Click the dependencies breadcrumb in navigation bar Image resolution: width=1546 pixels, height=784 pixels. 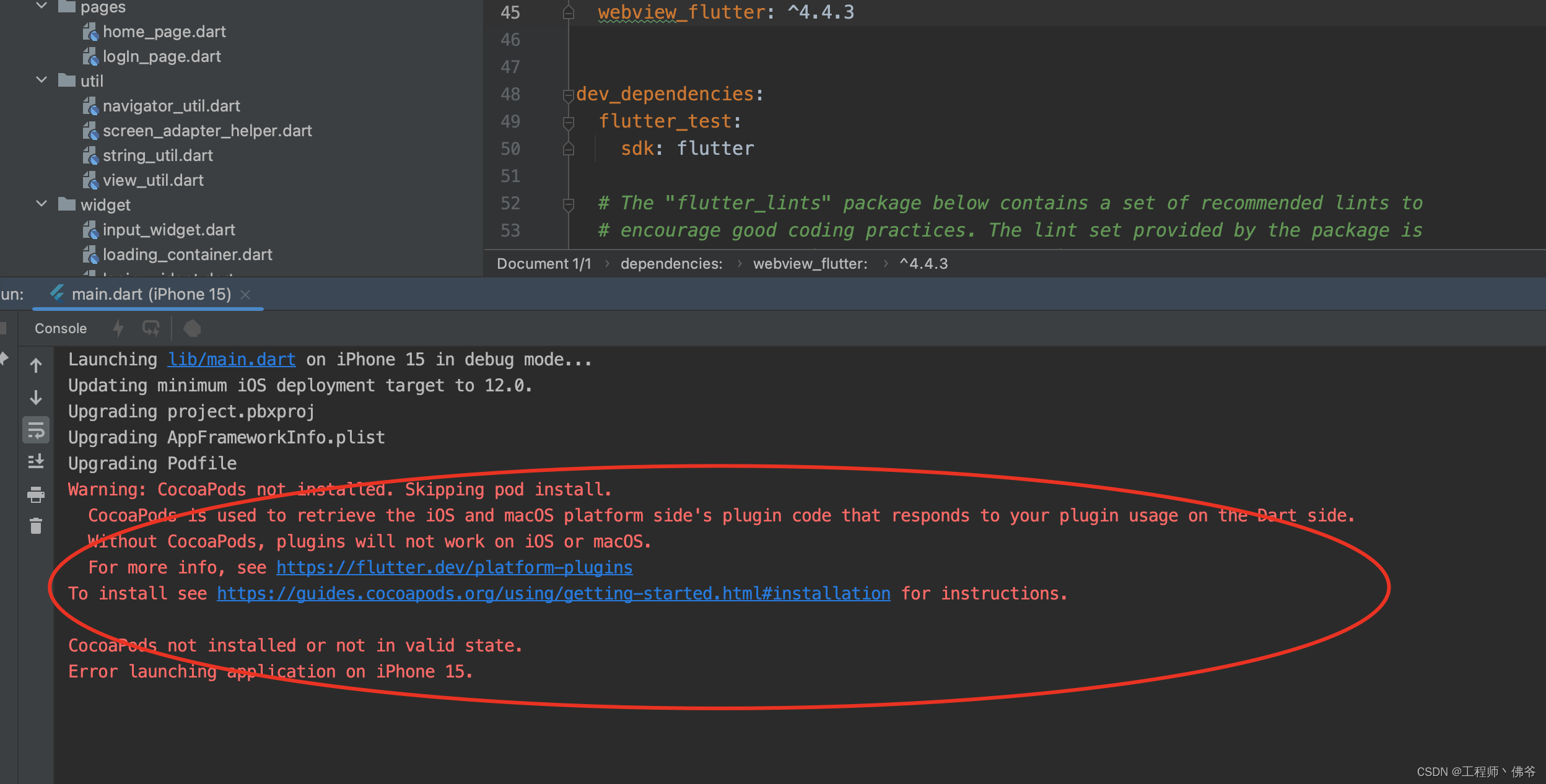tap(671, 263)
